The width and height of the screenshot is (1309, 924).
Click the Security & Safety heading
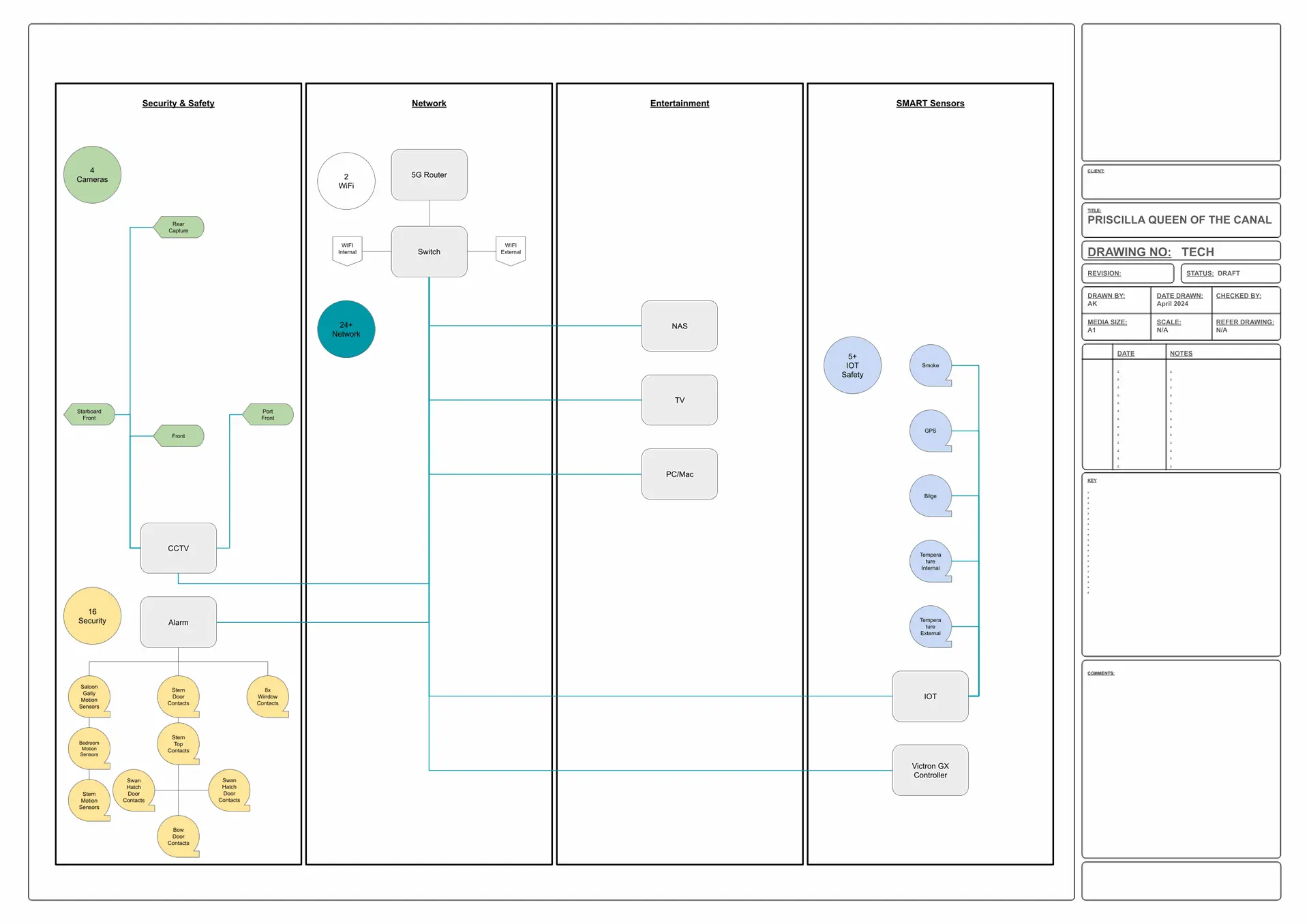[x=178, y=104]
